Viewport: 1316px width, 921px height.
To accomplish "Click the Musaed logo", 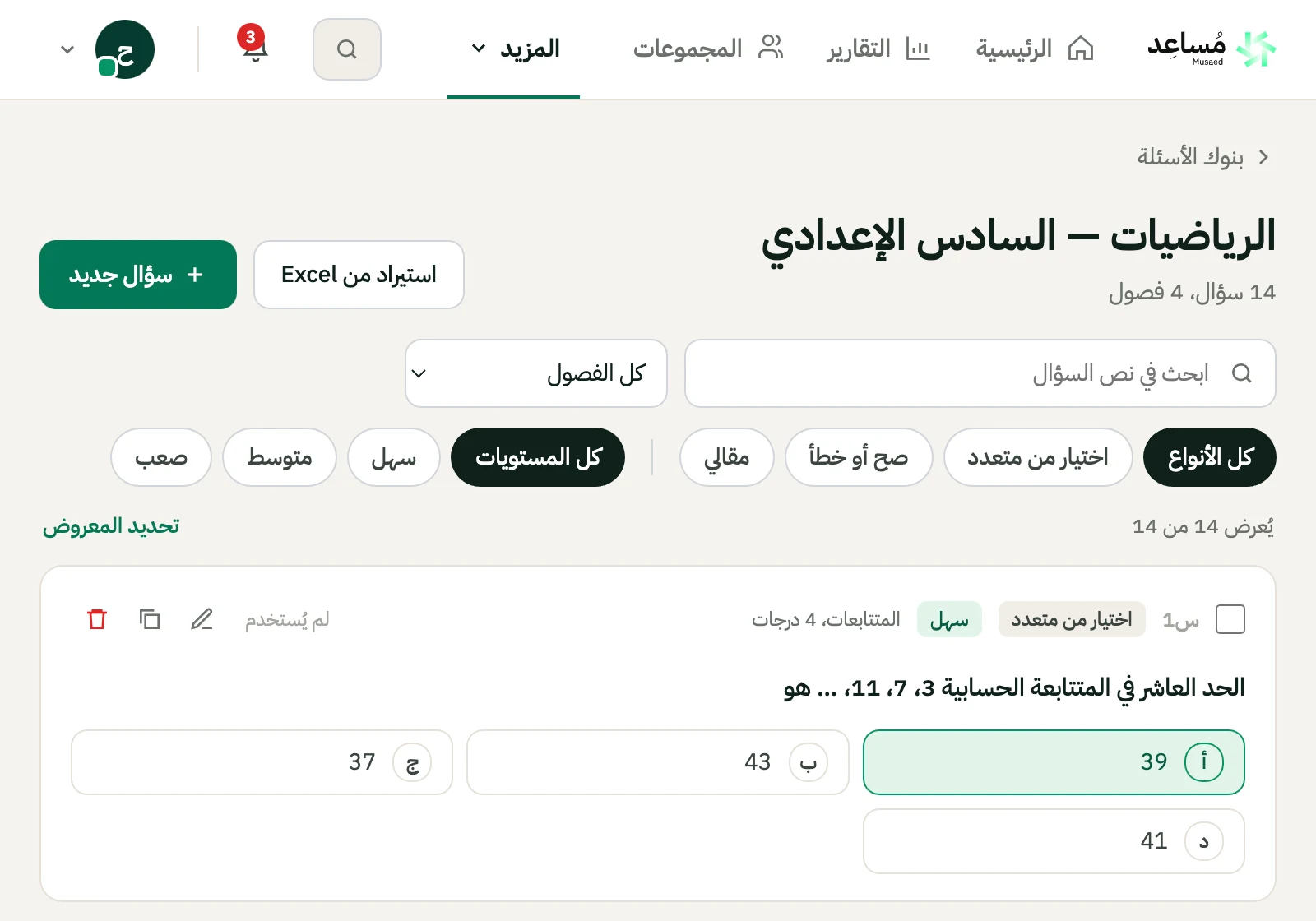I will click(x=1212, y=49).
